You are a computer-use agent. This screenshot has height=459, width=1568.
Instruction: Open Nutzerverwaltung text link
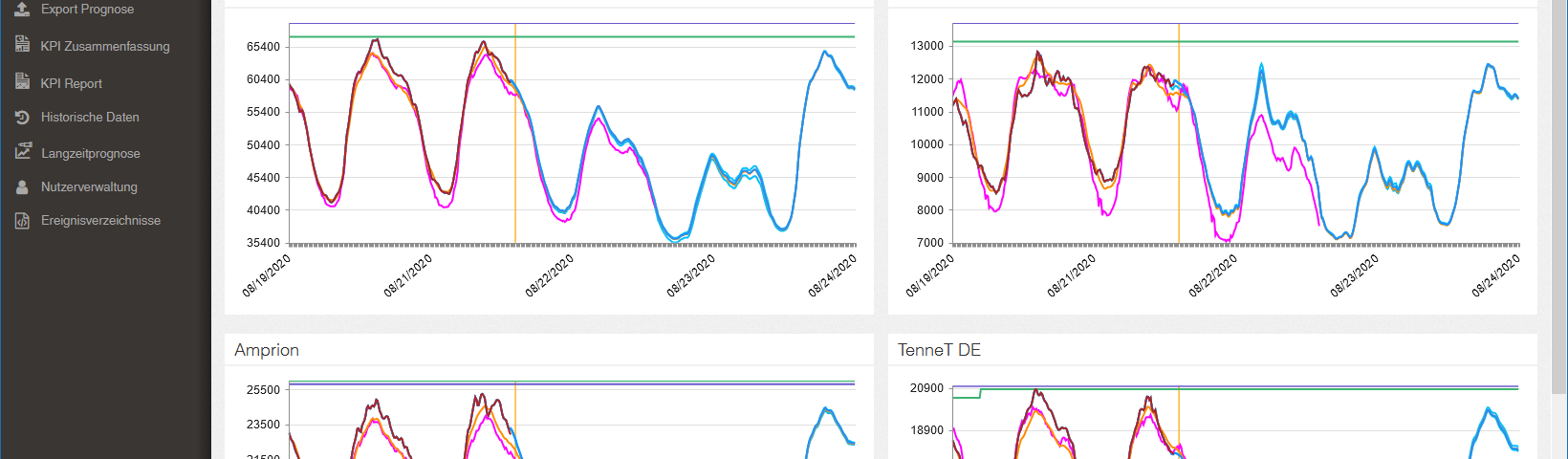click(x=89, y=187)
